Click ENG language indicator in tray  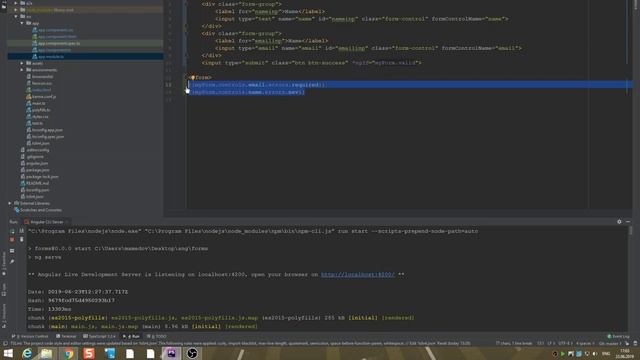pos(606,354)
